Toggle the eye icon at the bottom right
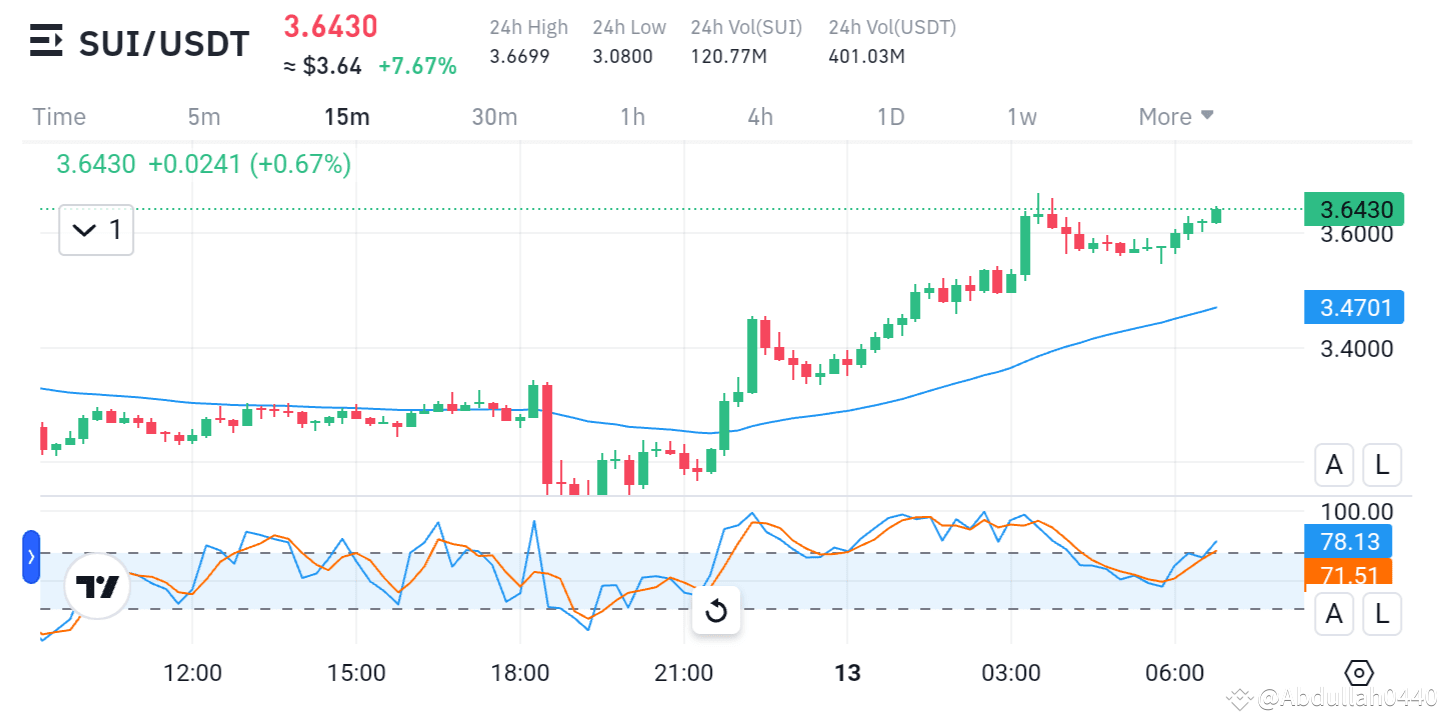Screen dimensions: 1446x720 [1359, 672]
